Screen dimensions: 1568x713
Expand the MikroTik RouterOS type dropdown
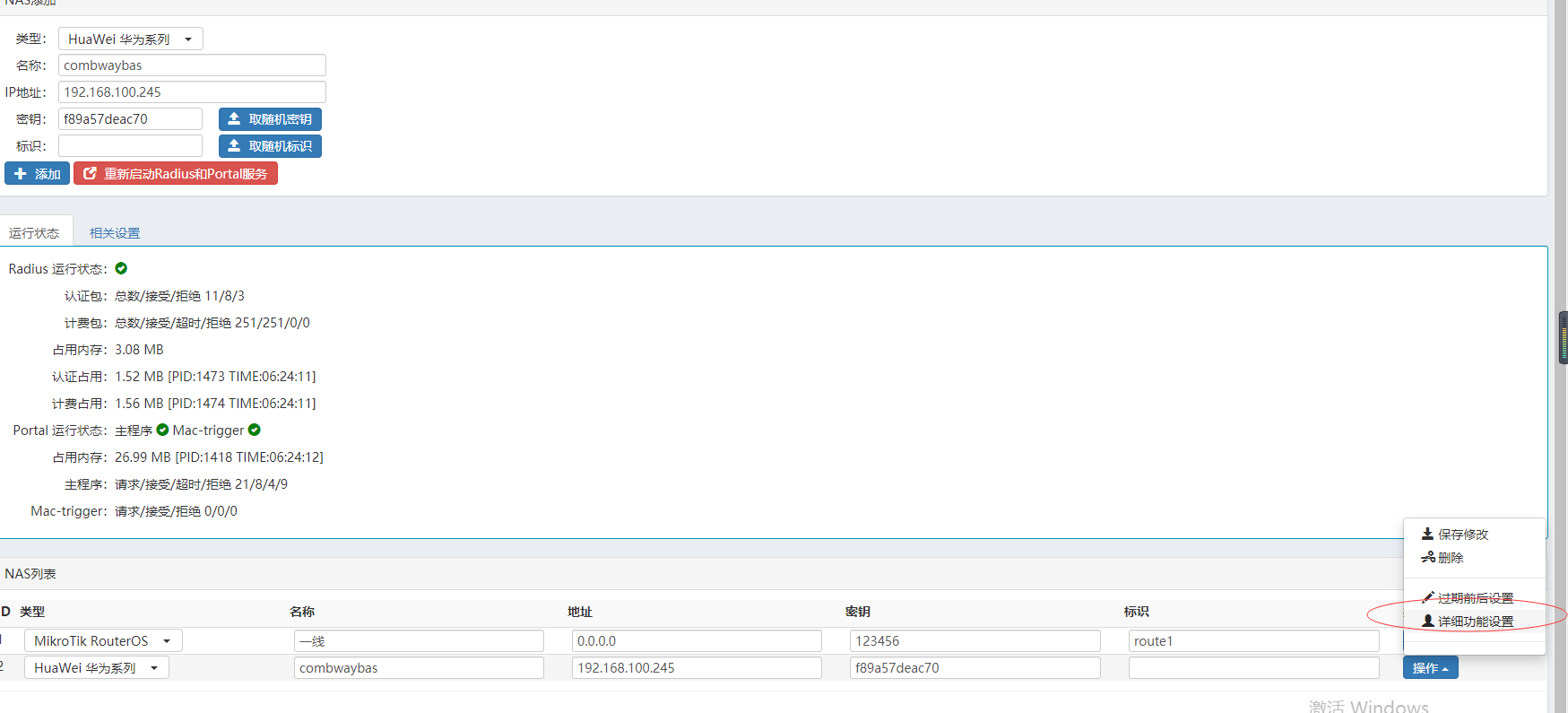[x=103, y=641]
